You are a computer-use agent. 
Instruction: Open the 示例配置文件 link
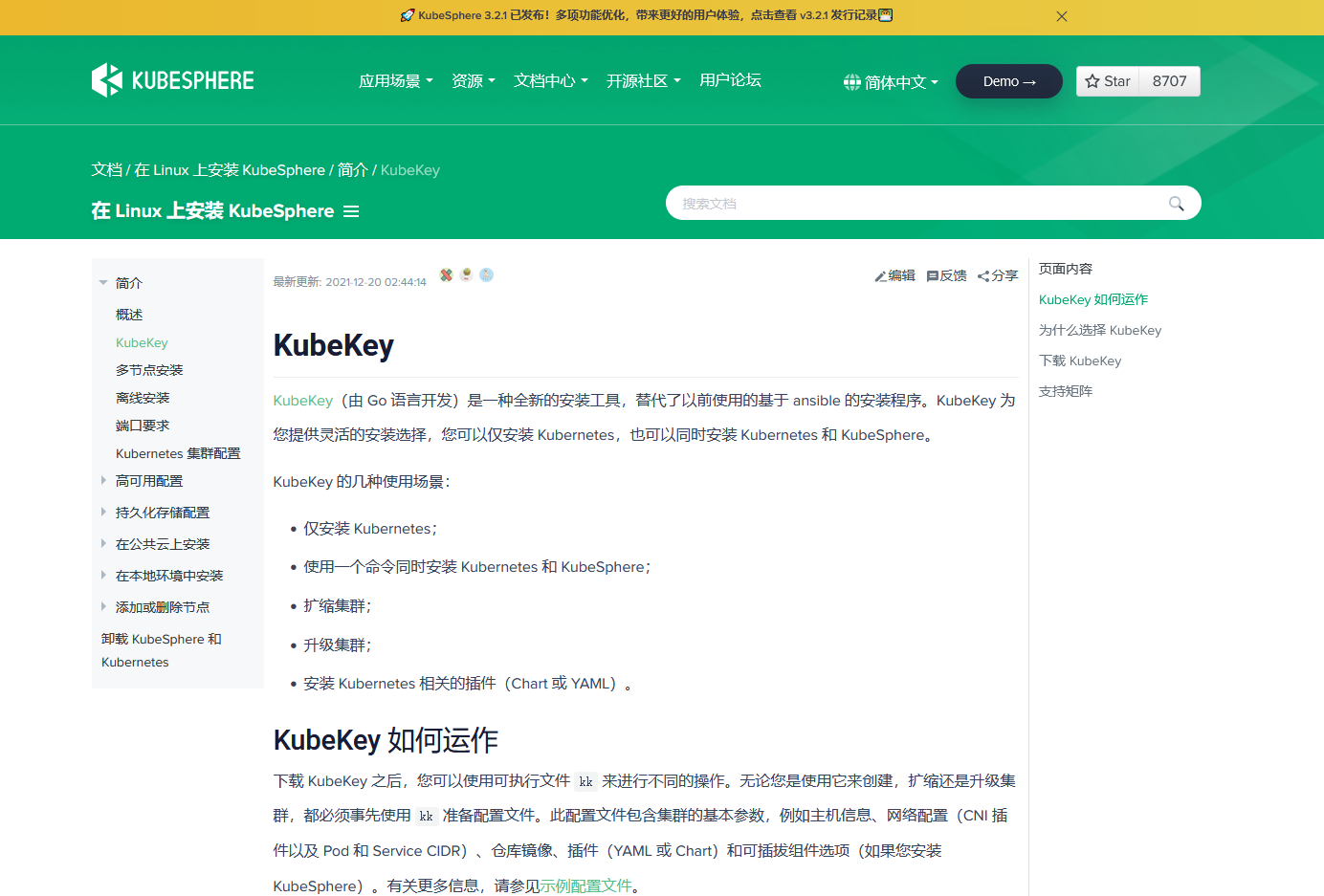586,885
